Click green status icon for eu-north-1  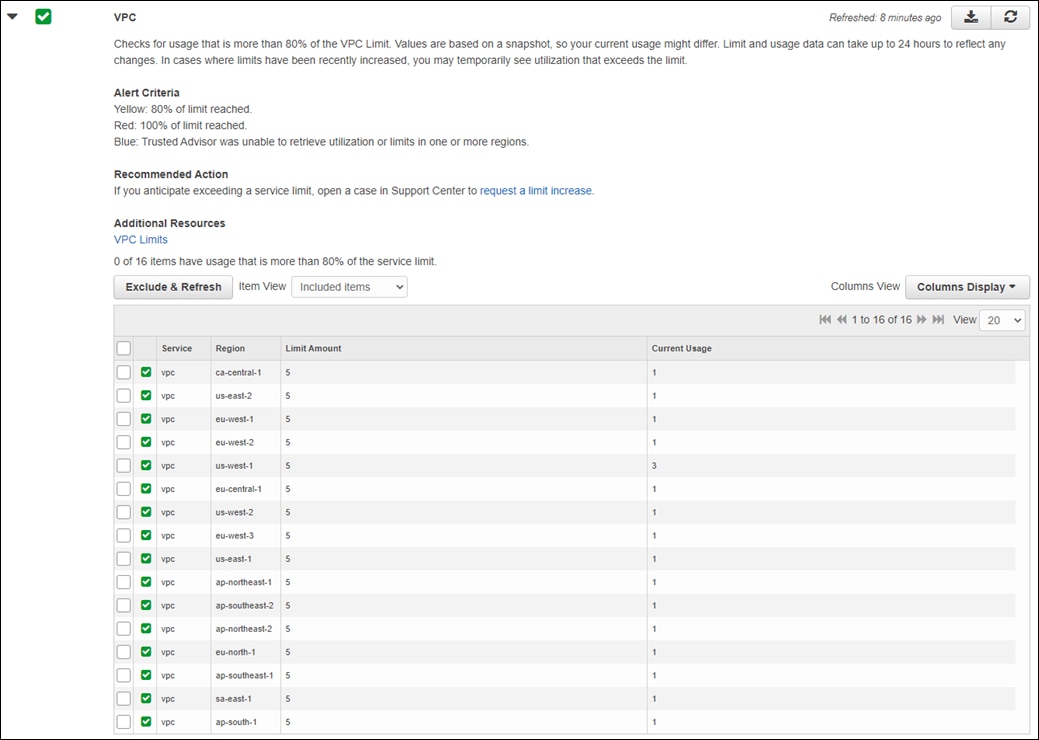pos(146,652)
